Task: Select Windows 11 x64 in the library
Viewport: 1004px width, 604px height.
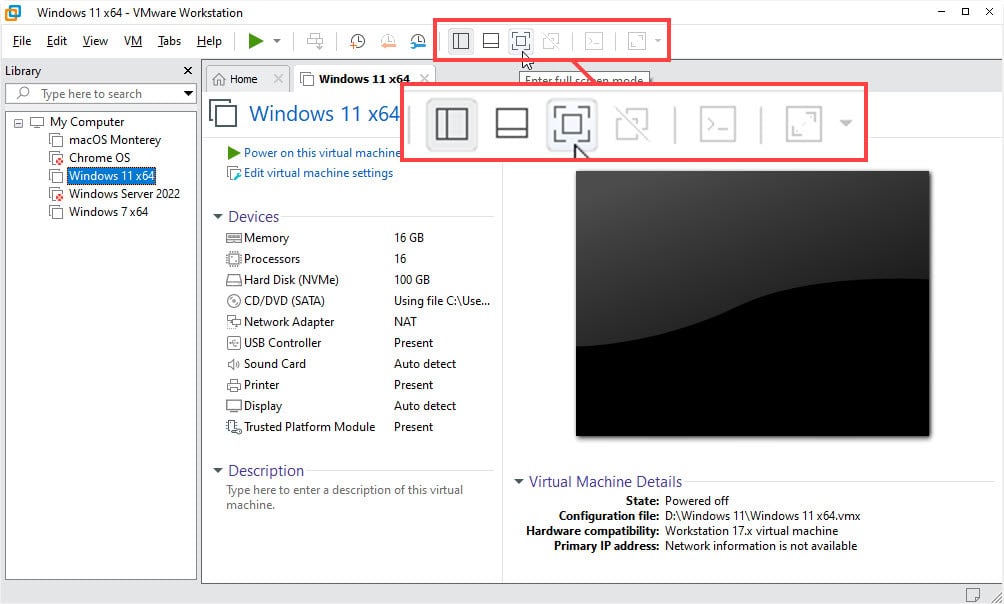Action: [x=111, y=175]
